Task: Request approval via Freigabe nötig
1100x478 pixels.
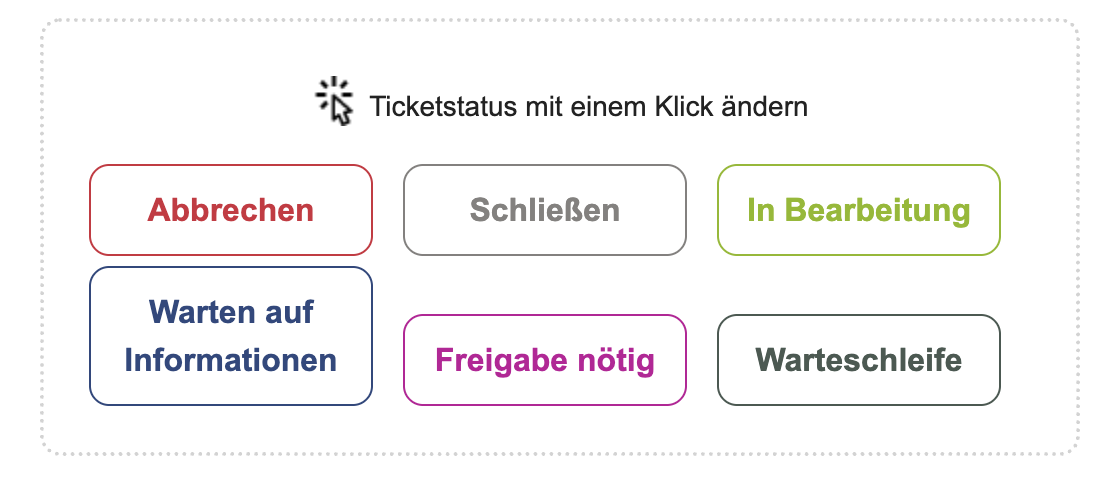Action: pos(545,360)
